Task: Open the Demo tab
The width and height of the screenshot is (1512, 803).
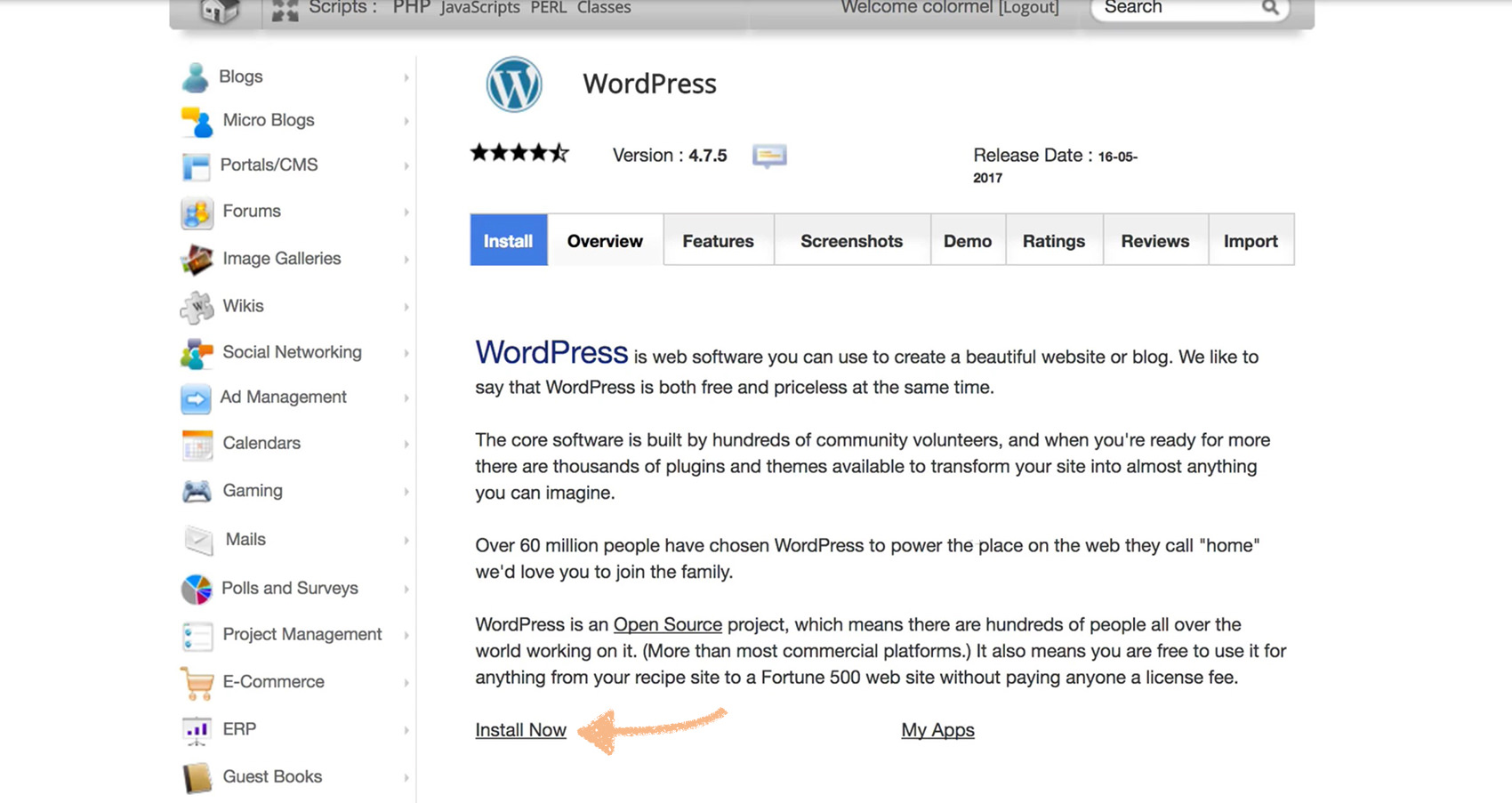Action: tap(968, 240)
